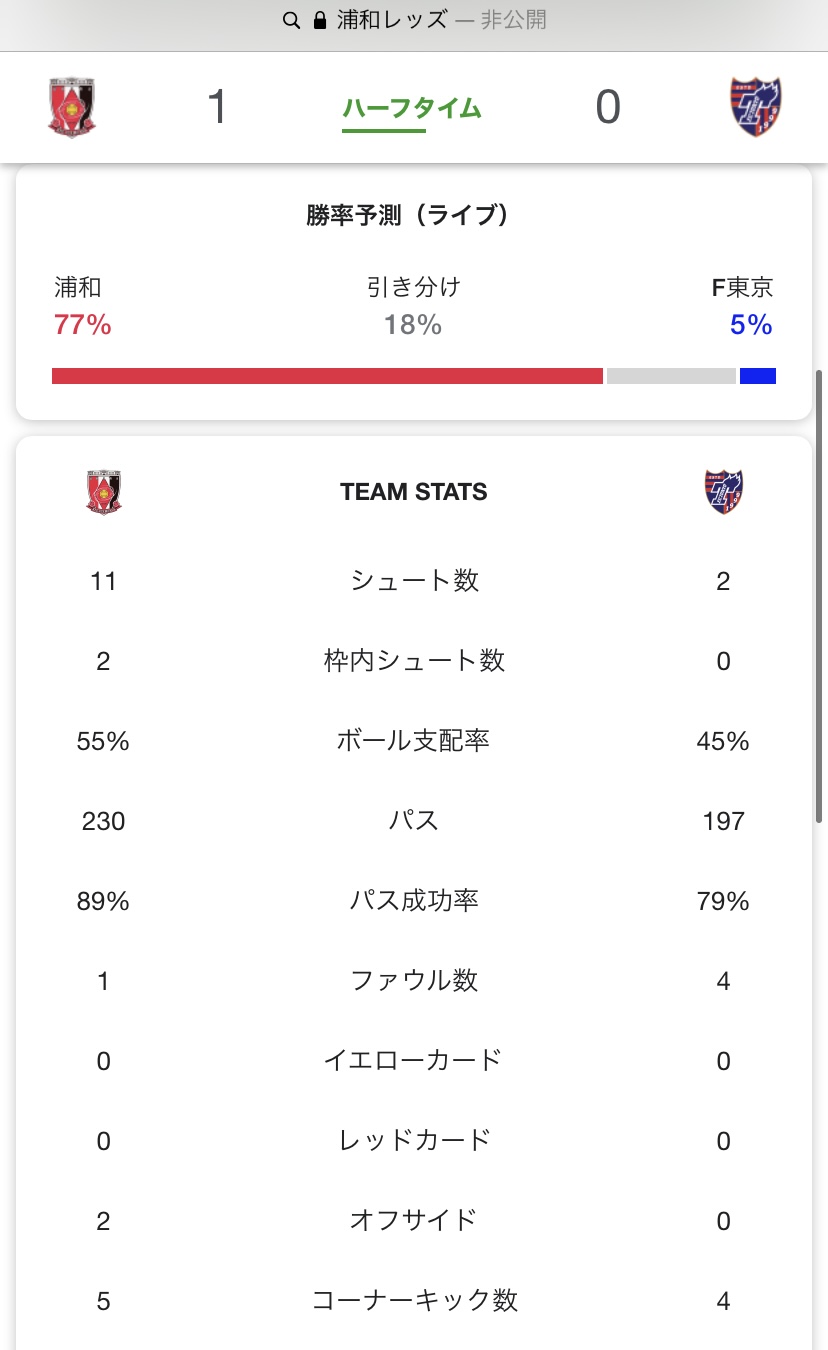
Task: Click the search magnifier icon in address bar
Action: click(291, 21)
